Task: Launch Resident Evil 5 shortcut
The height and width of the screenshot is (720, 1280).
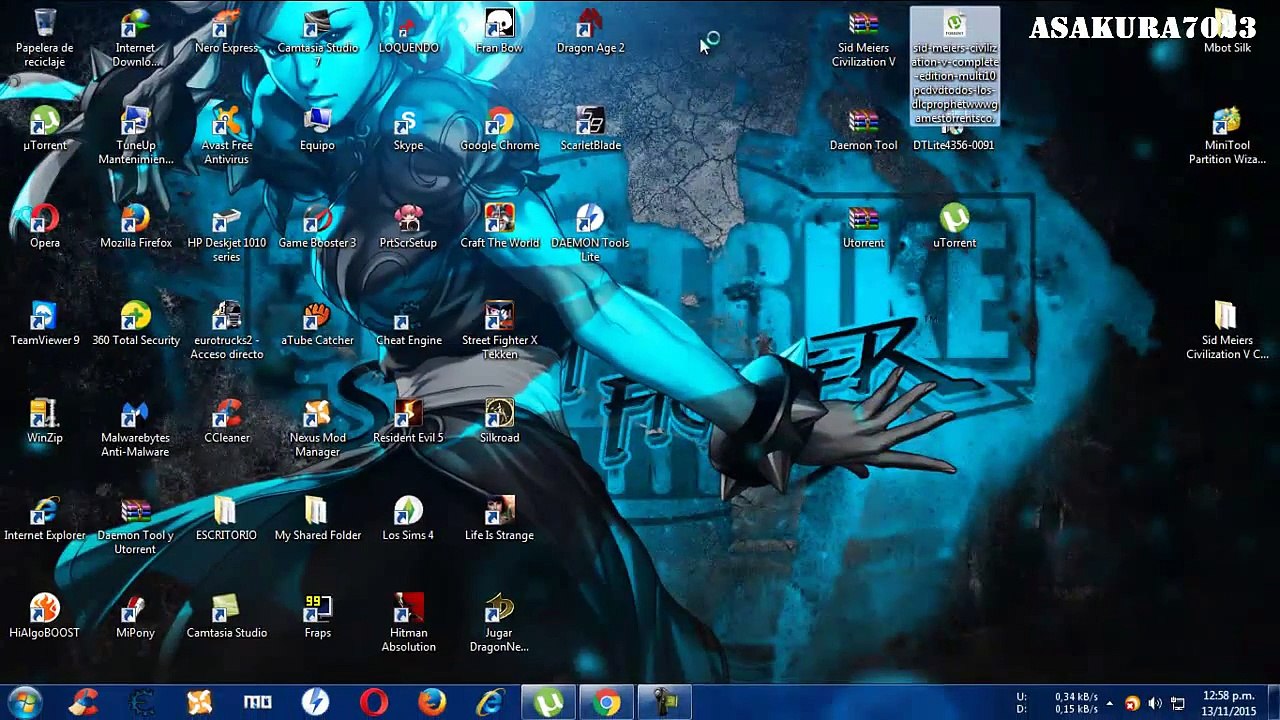Action: point(408,421)
